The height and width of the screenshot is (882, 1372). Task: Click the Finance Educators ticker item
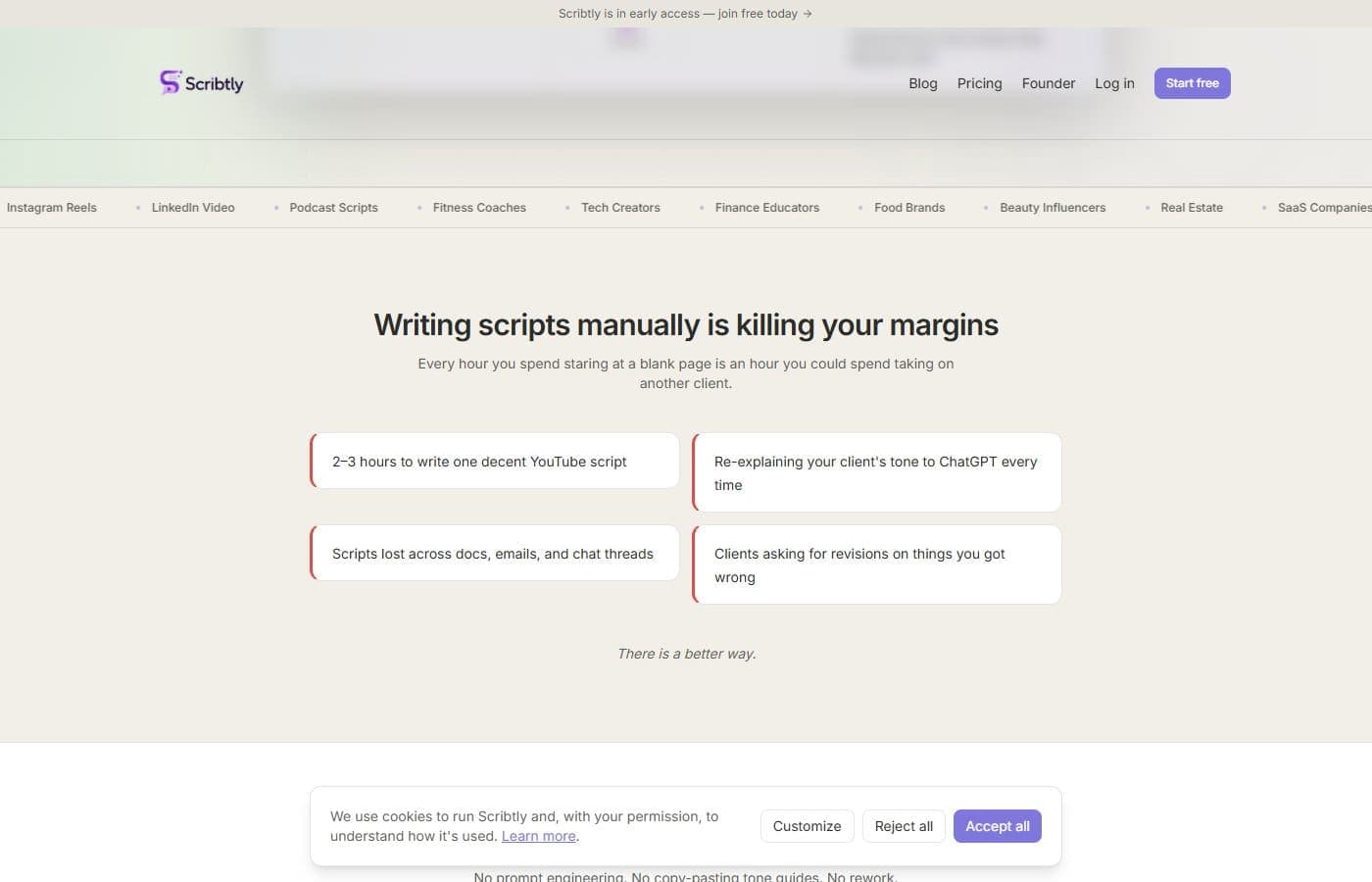point(766,208)
